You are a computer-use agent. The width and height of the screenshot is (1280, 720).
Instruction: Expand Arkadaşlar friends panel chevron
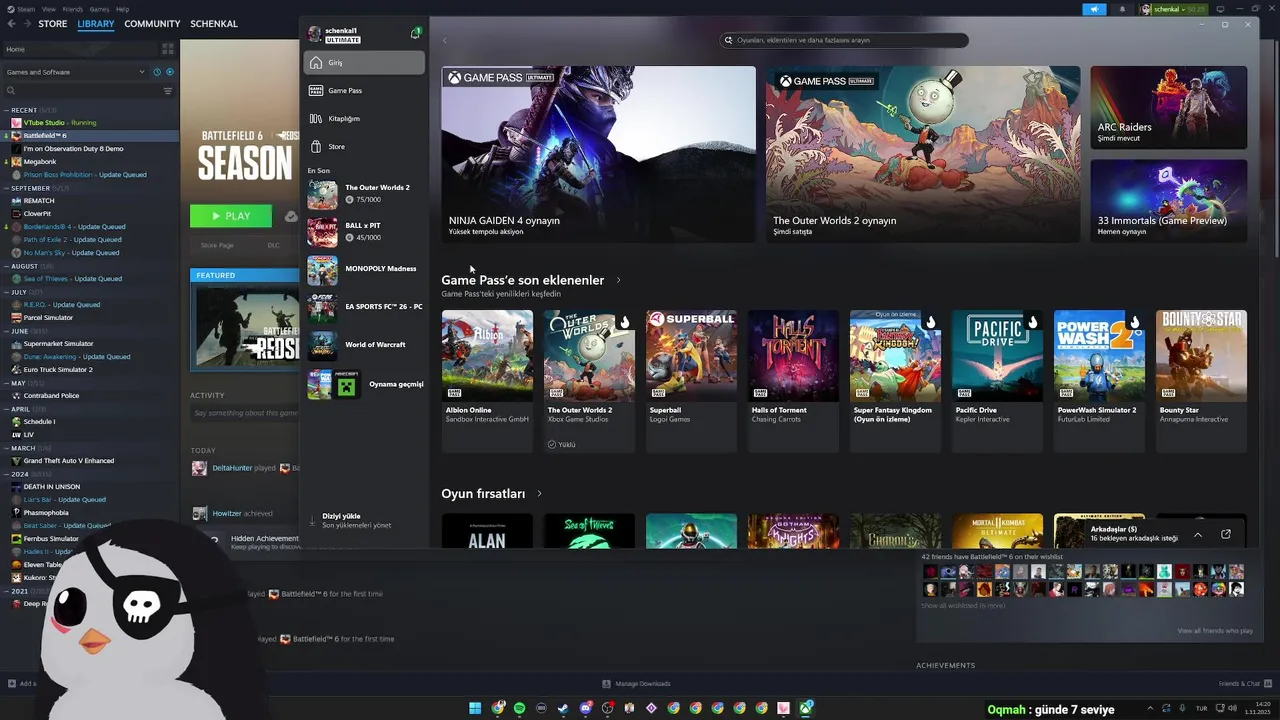[1197, 534]
